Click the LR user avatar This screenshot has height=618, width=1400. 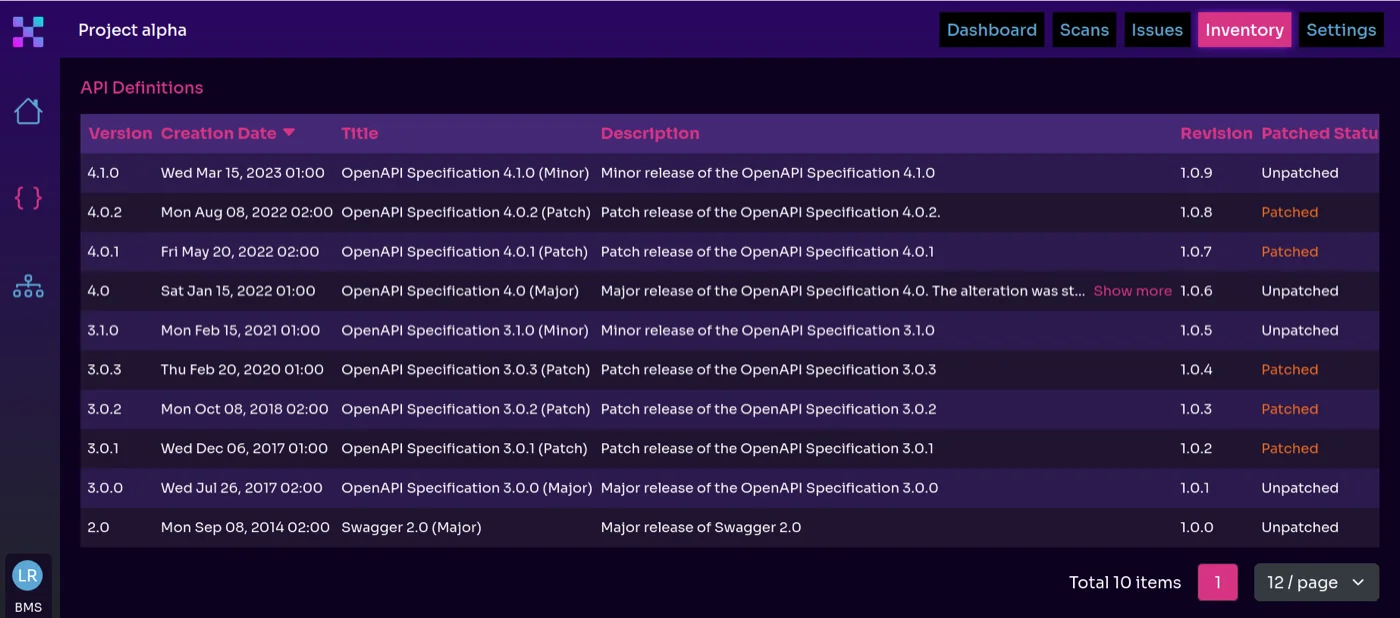(x=28, y=575)
